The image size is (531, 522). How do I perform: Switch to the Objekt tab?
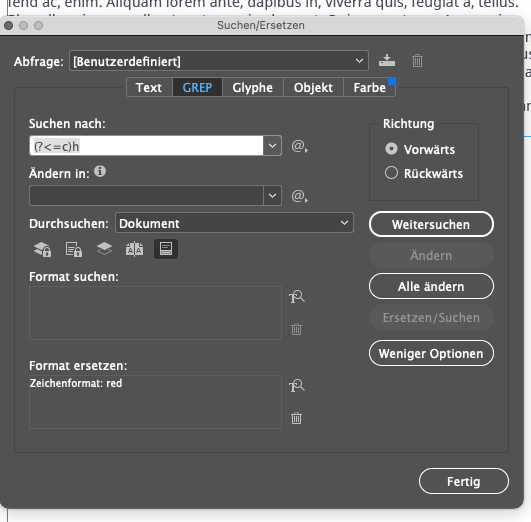(x=313, y=87)
